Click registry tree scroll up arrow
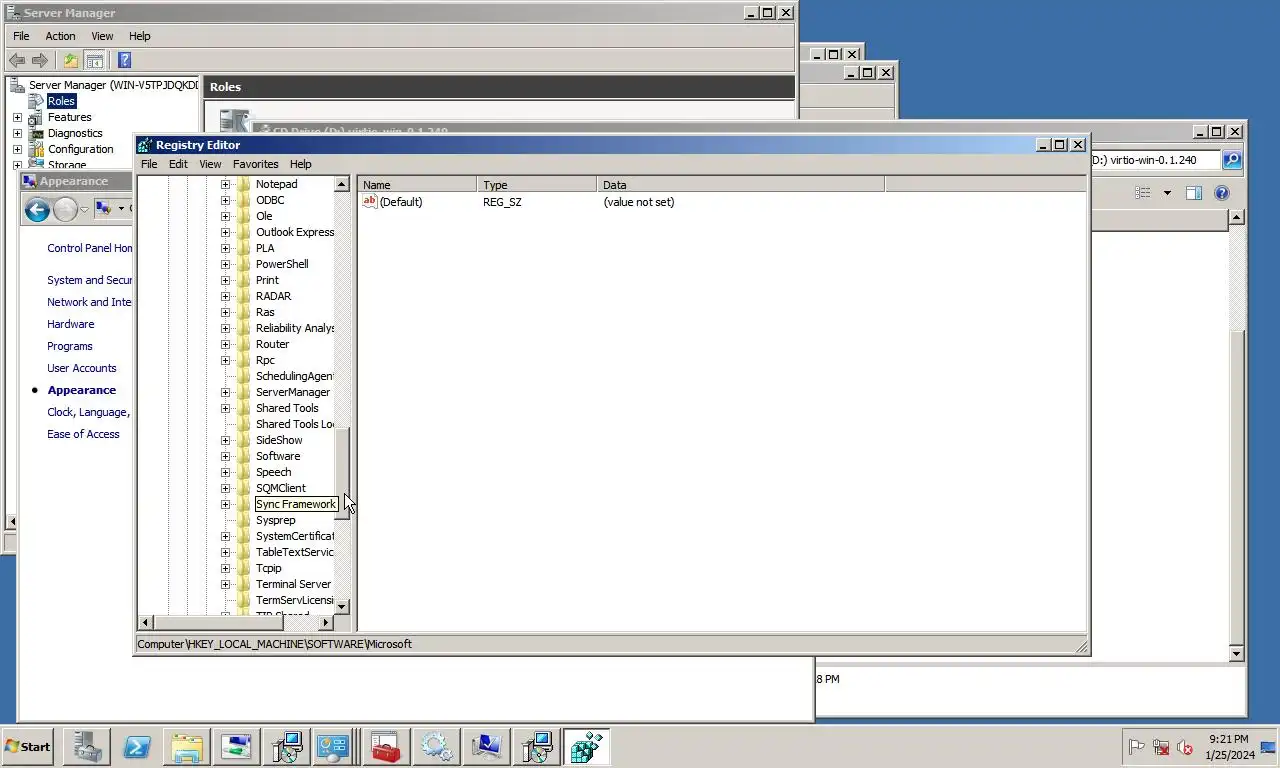 (342, 184)
